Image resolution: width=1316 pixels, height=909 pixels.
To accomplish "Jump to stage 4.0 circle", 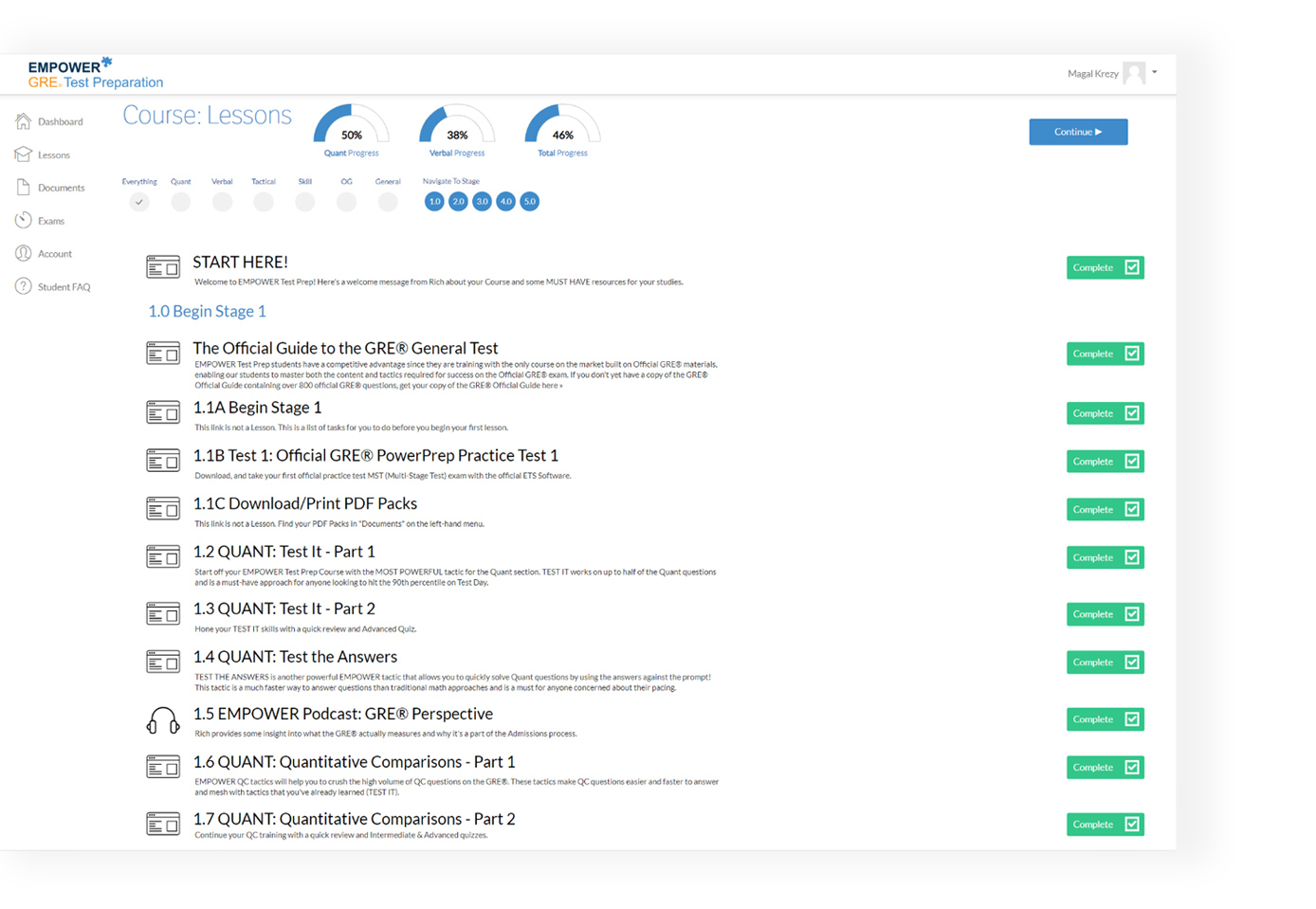I will (505, 201).
